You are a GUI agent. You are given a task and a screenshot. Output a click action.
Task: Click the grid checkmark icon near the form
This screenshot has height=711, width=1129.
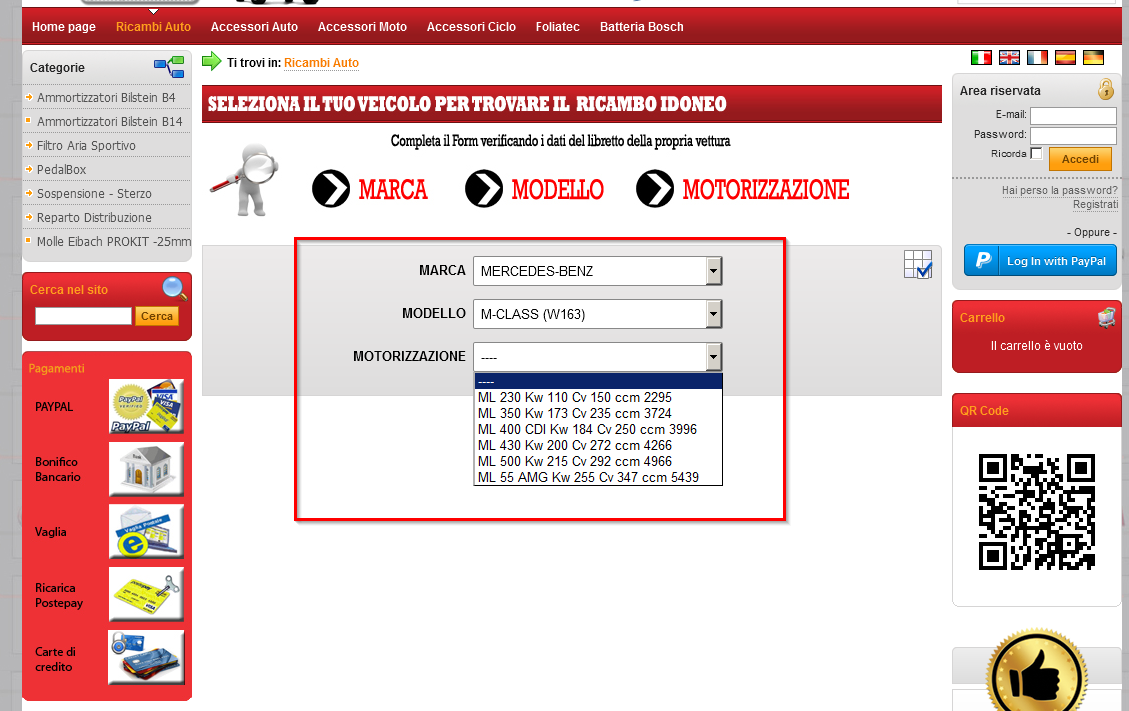click(x=918, y=264)
